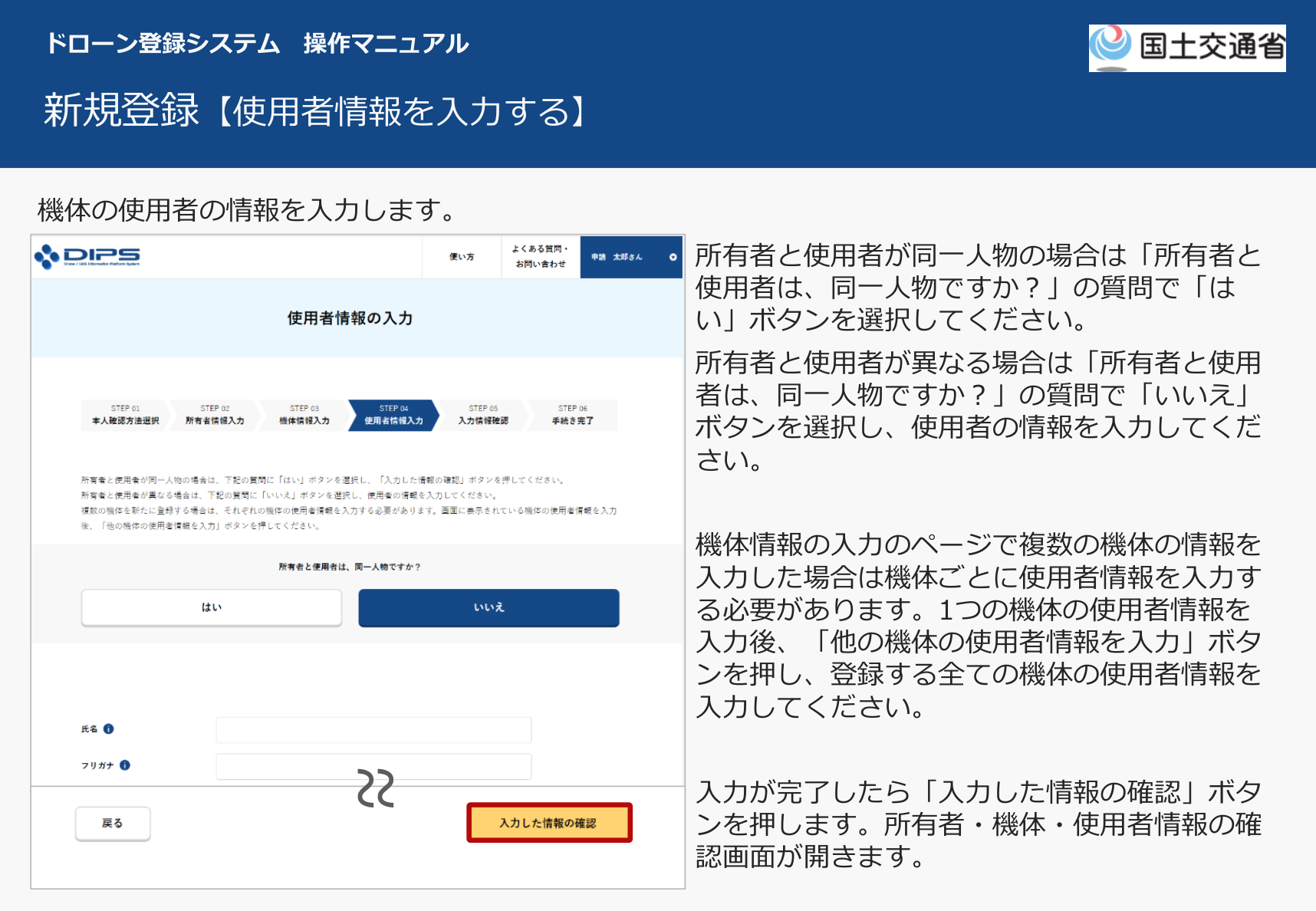The image size is (1316, 911).
Task: Select STEP 01 本人確認方法選択
Action: [126, 415]
